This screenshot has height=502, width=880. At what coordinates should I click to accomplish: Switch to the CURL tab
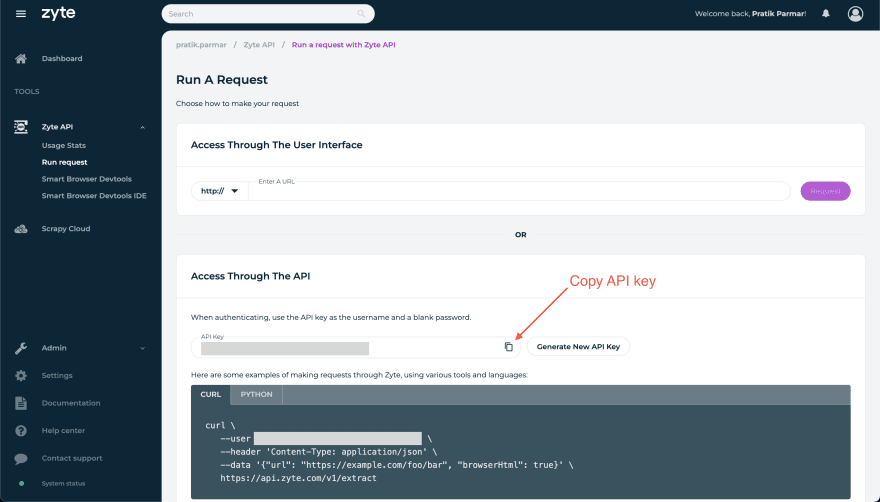[x=210, y=394]
